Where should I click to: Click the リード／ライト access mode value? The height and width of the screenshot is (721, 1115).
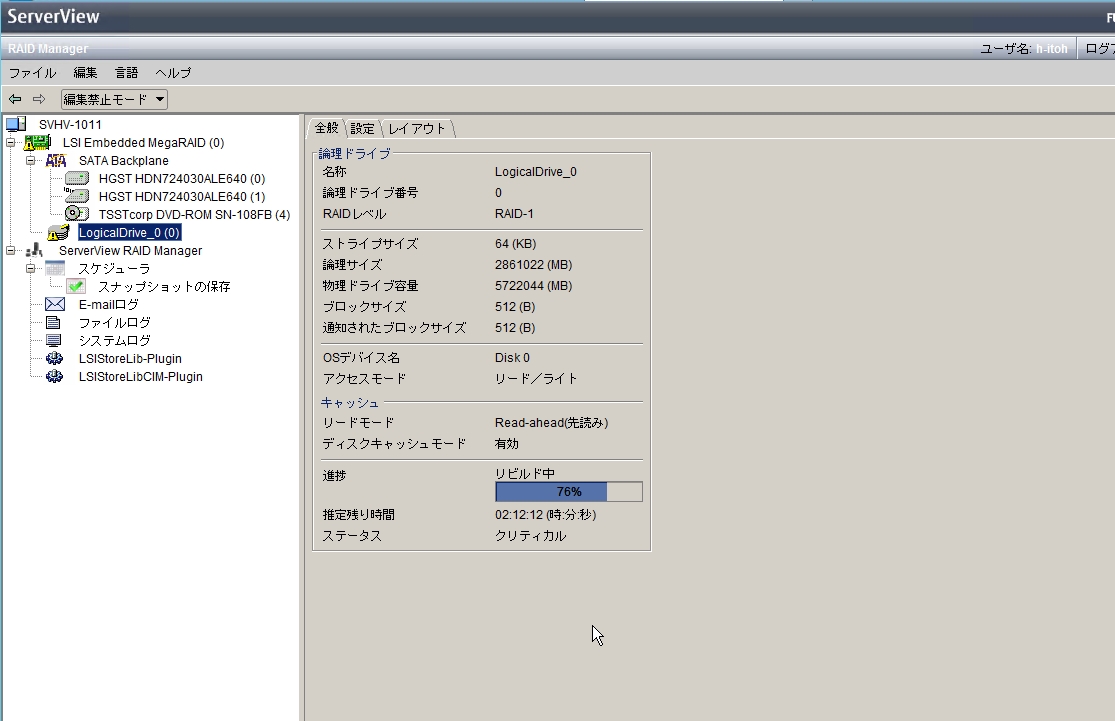click(x=535, y=378)
